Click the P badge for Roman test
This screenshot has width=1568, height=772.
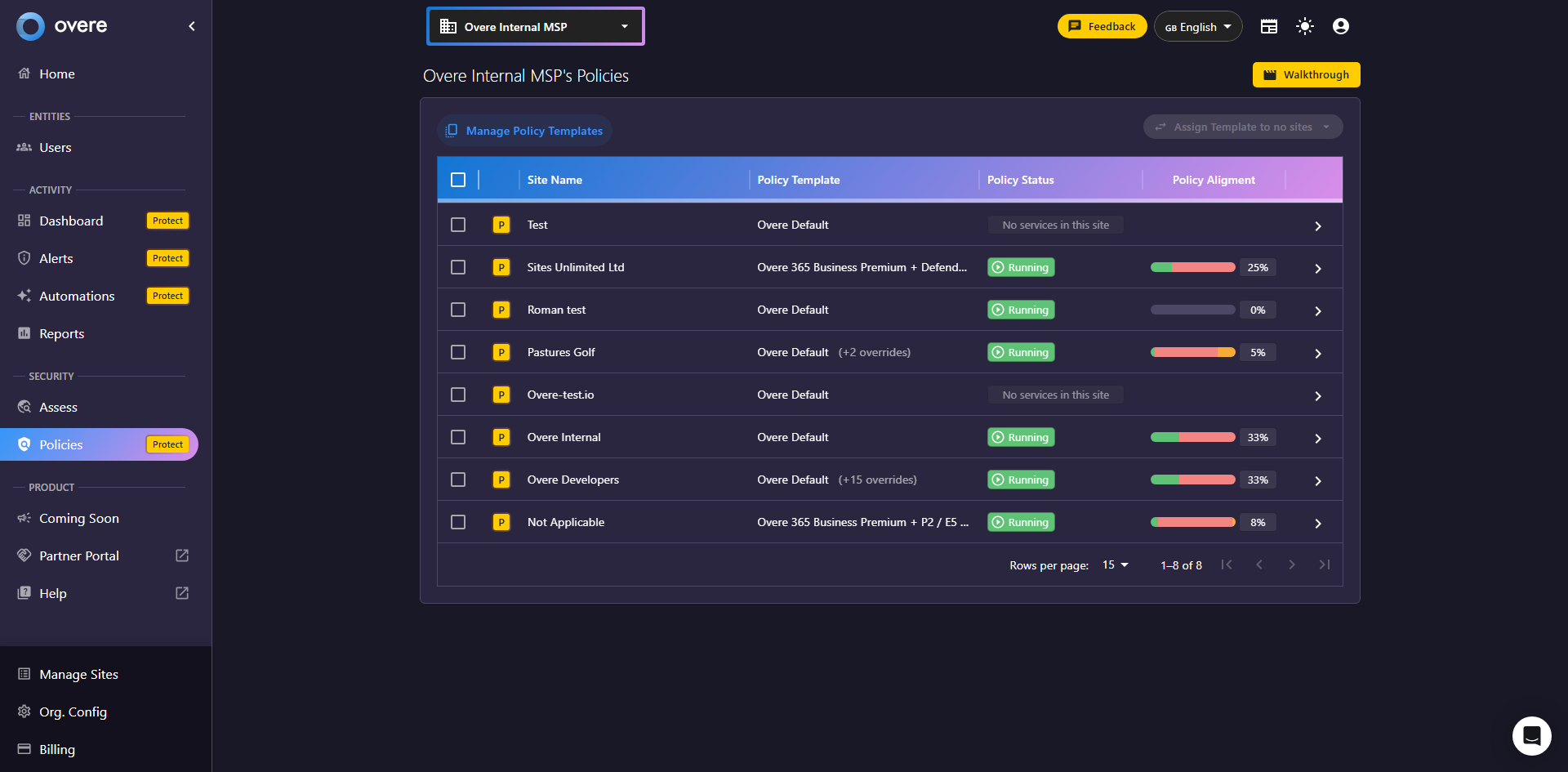coord(501,310)
